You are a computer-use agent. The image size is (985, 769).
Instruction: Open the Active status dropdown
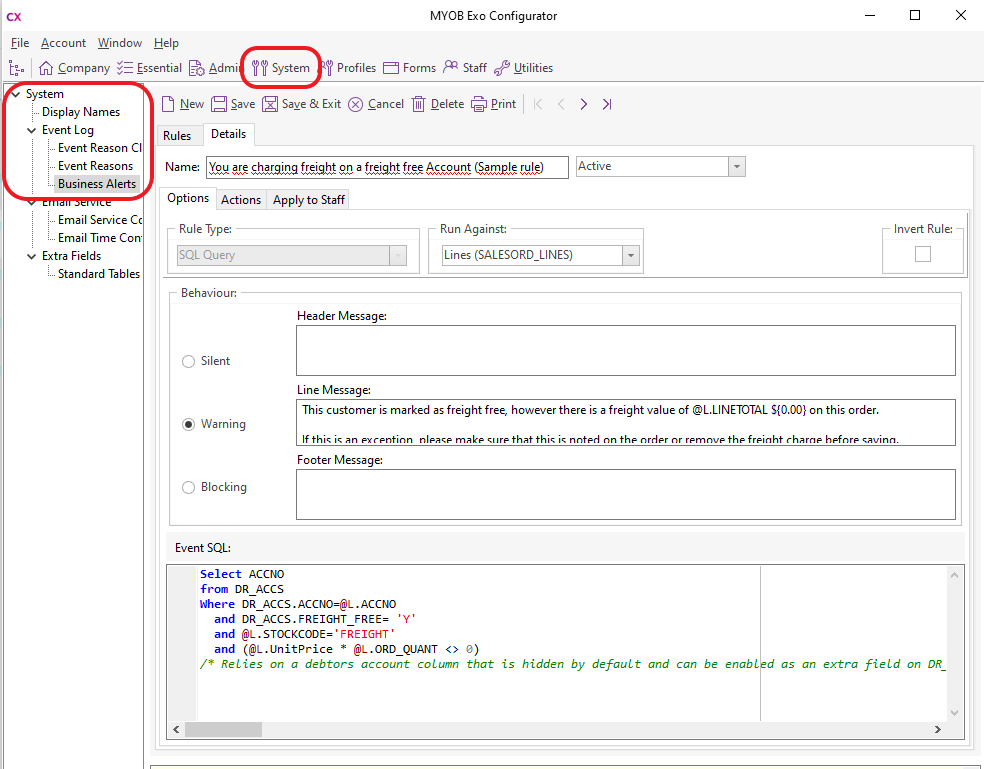[x=737, y=166]
